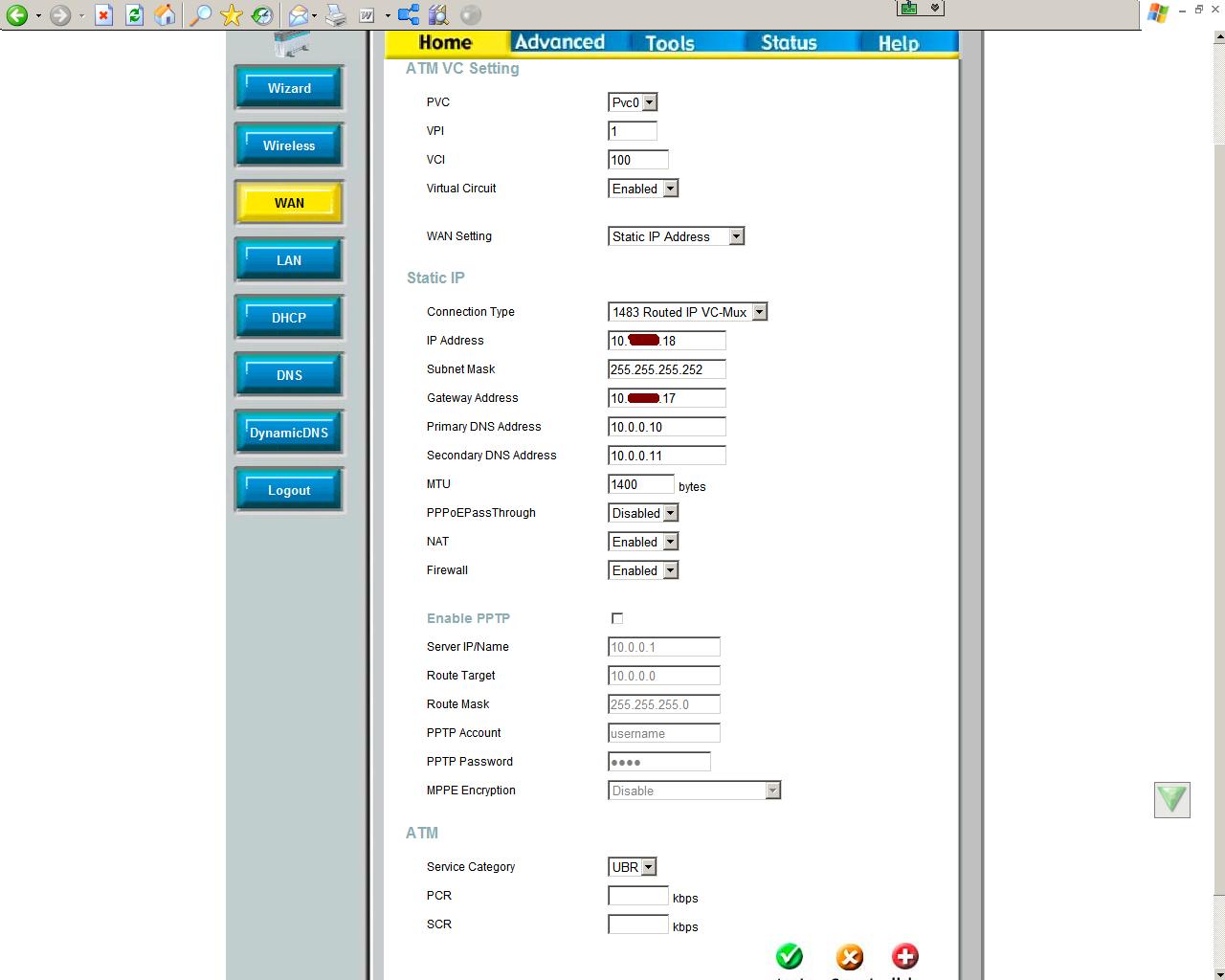Open the Edit with Word dropdown arrow
The height and width of the screenshot is (980, 1225).
pyautogui.click(x=388, y=15)
